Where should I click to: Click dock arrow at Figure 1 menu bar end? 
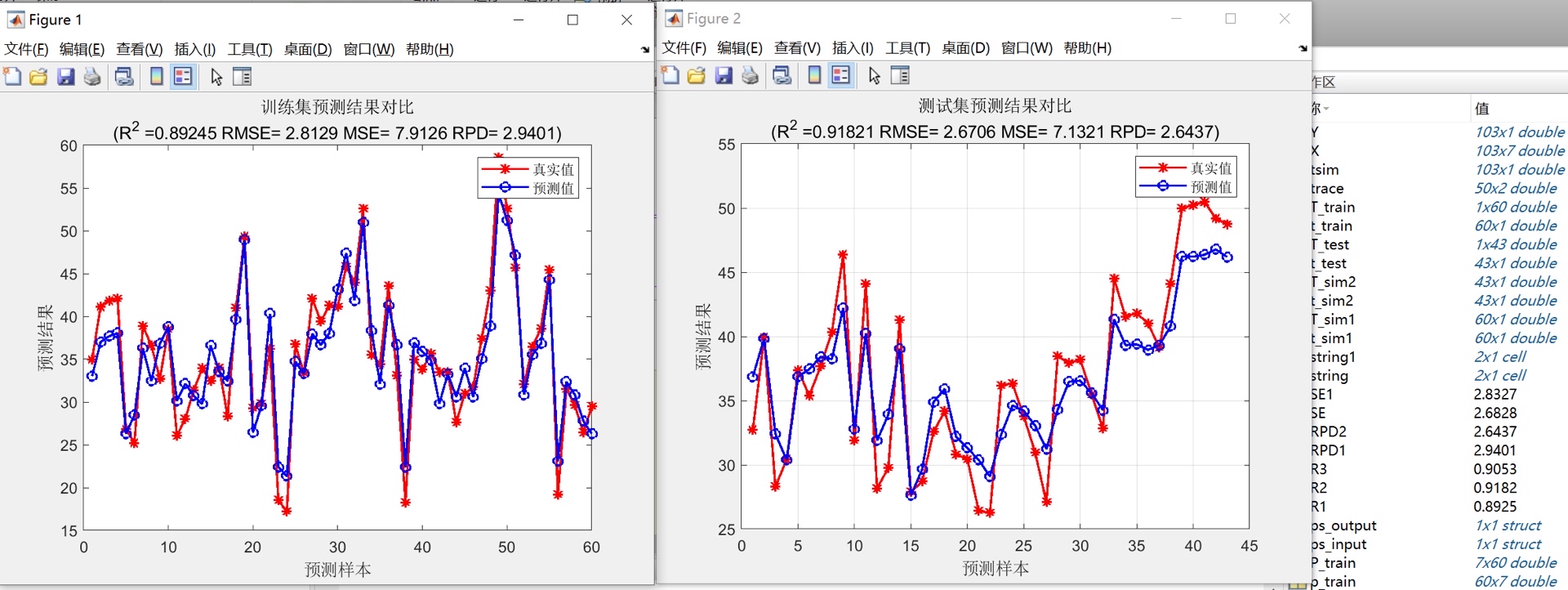[645, 50]
